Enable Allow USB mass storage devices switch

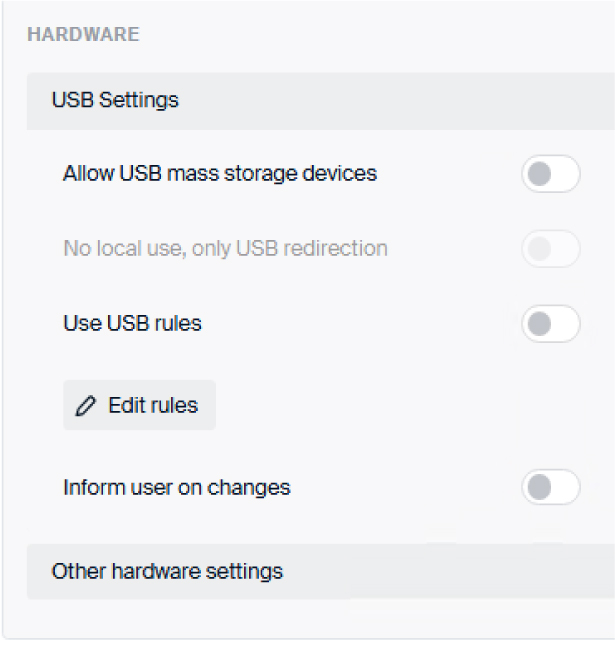coord(550,174)
